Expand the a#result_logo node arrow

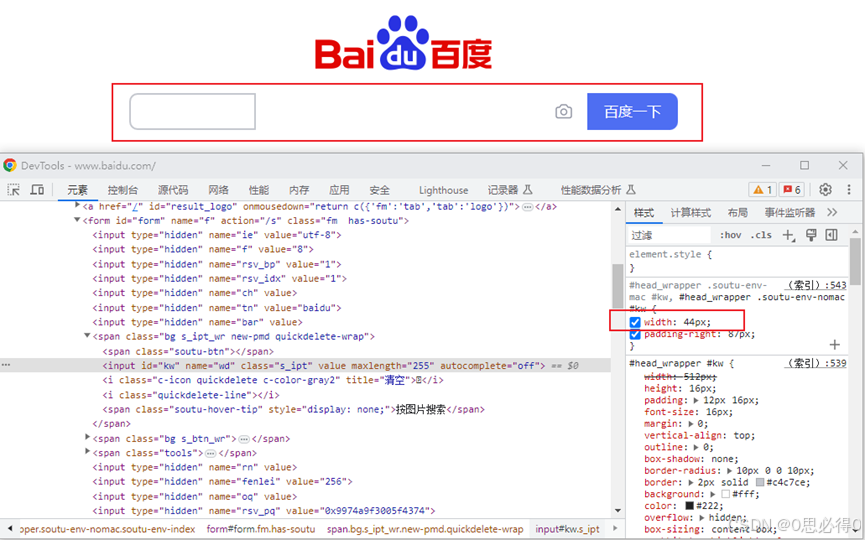pyautogui.click(x=77, y=205)
